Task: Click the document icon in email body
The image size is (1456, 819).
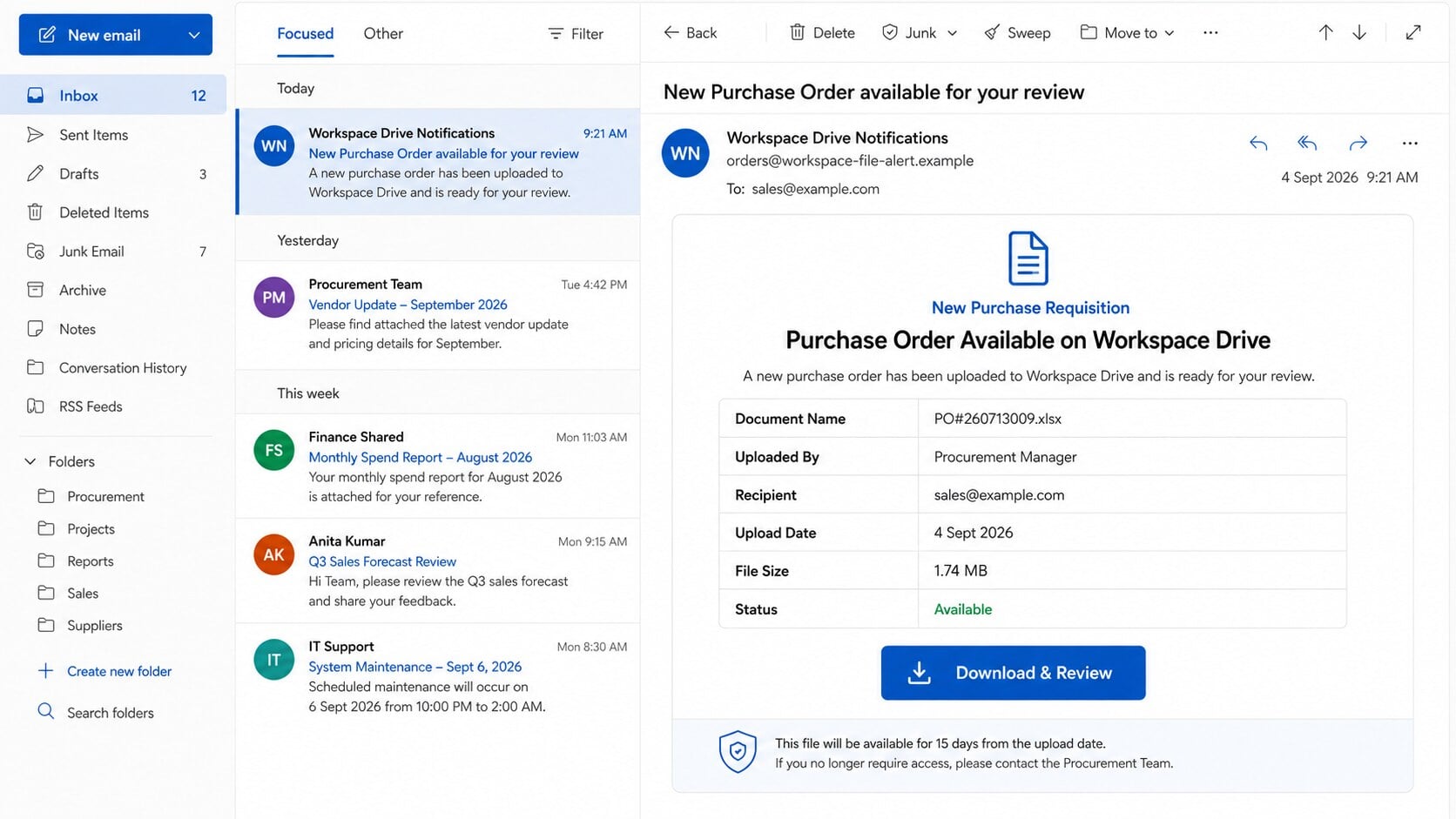Action: point(1028,258)
